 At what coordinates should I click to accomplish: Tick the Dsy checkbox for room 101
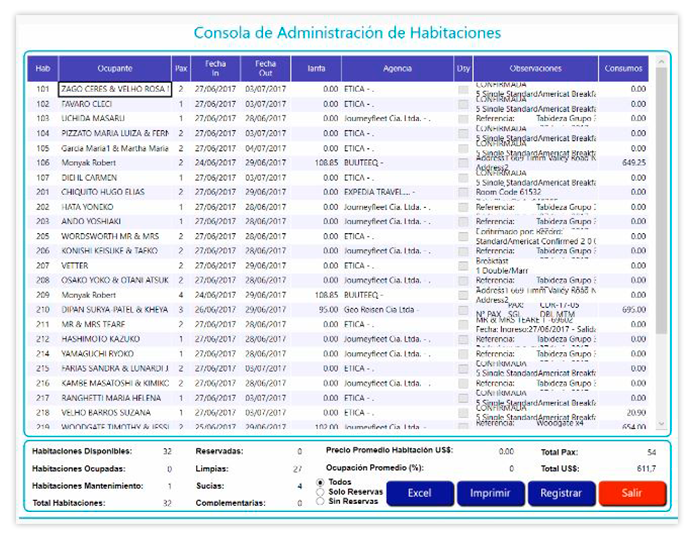(463, 89)
